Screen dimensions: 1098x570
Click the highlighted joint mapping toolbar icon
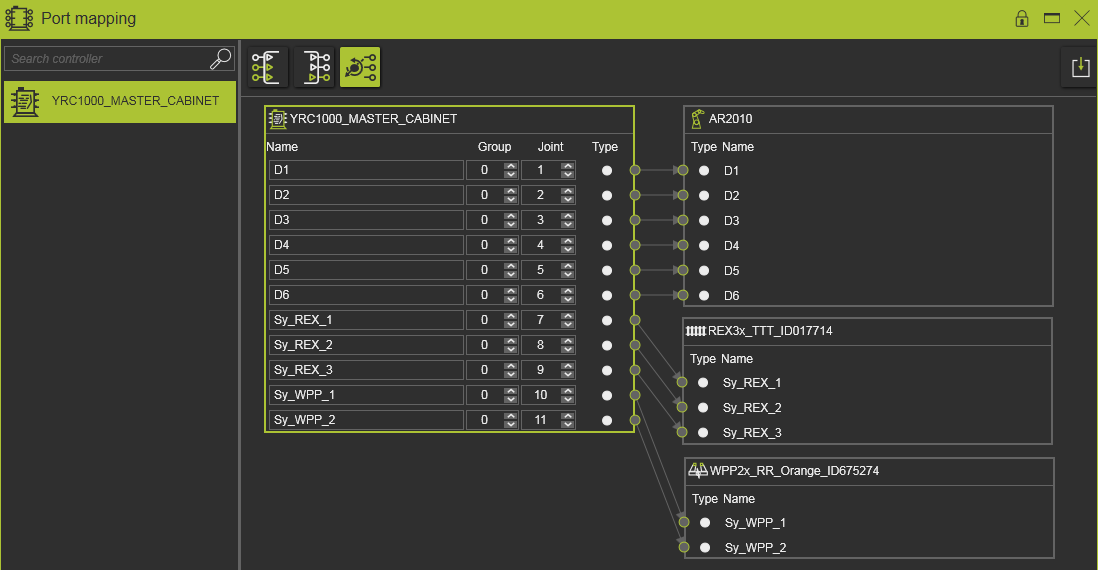[360, 67]
